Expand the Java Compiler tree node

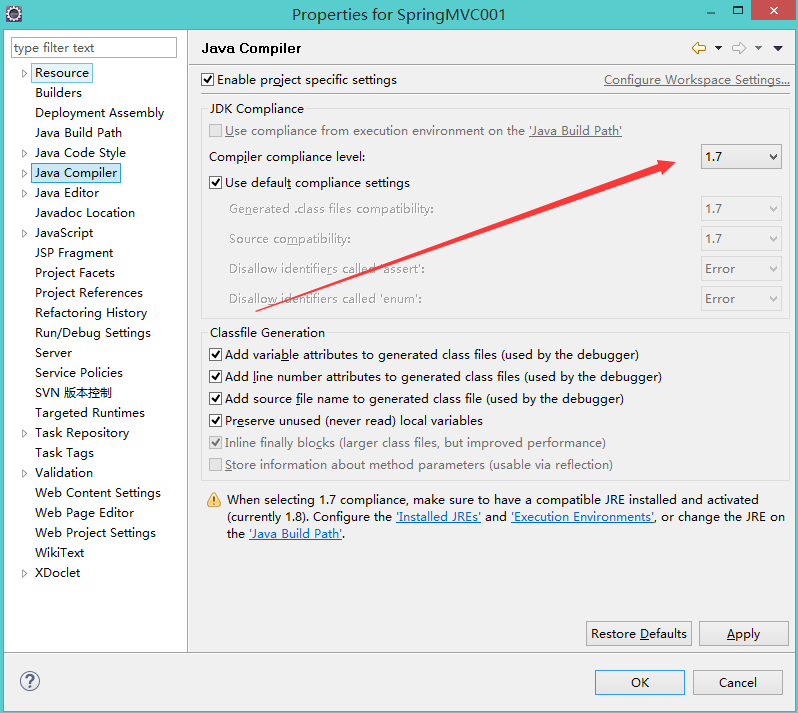[24, 173]
